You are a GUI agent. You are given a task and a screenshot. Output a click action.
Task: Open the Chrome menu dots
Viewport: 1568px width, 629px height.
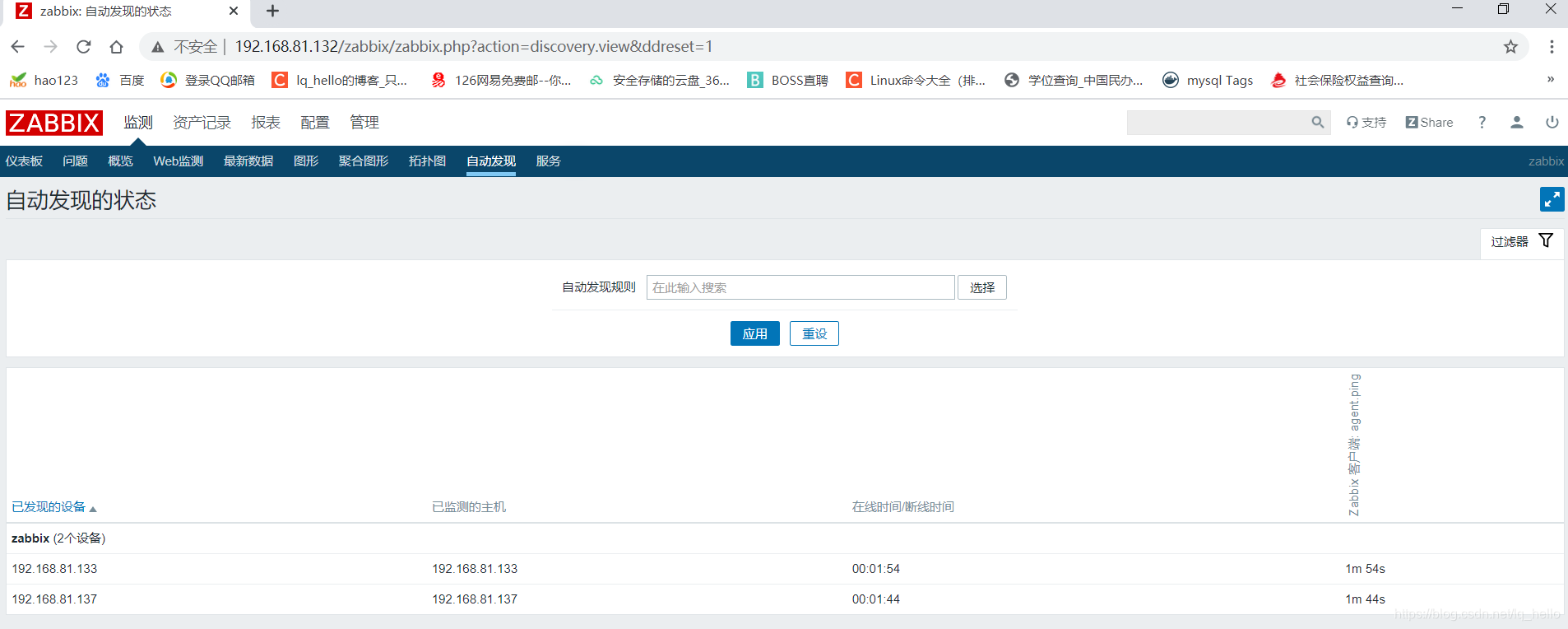(x=1552, y=47)
